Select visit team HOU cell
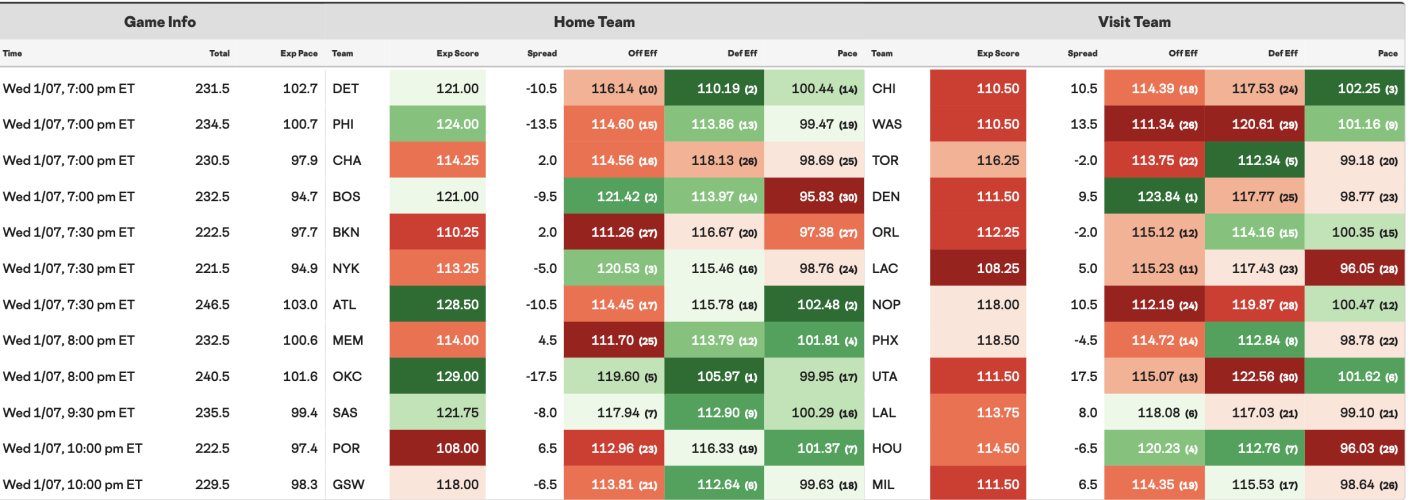This screenshot has height=500, width=1420. (886, 448)
